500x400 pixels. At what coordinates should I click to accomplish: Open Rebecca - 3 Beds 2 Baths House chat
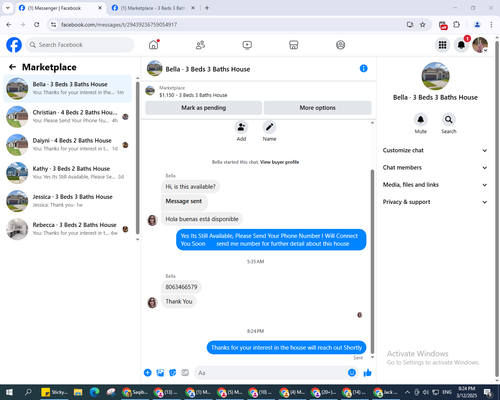point(67,229)
